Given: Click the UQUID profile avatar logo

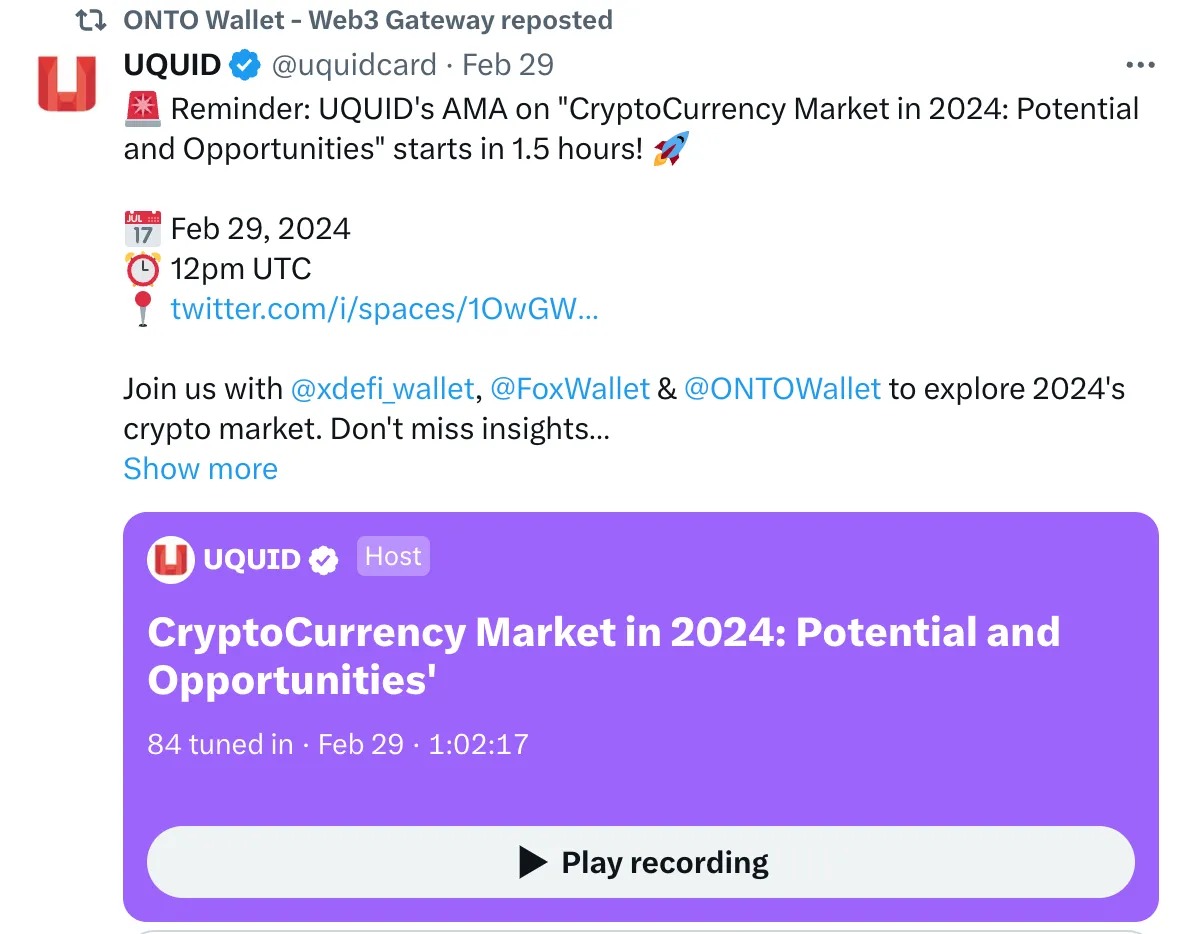Looking at the screenshot, I should (x=66, y=83).
